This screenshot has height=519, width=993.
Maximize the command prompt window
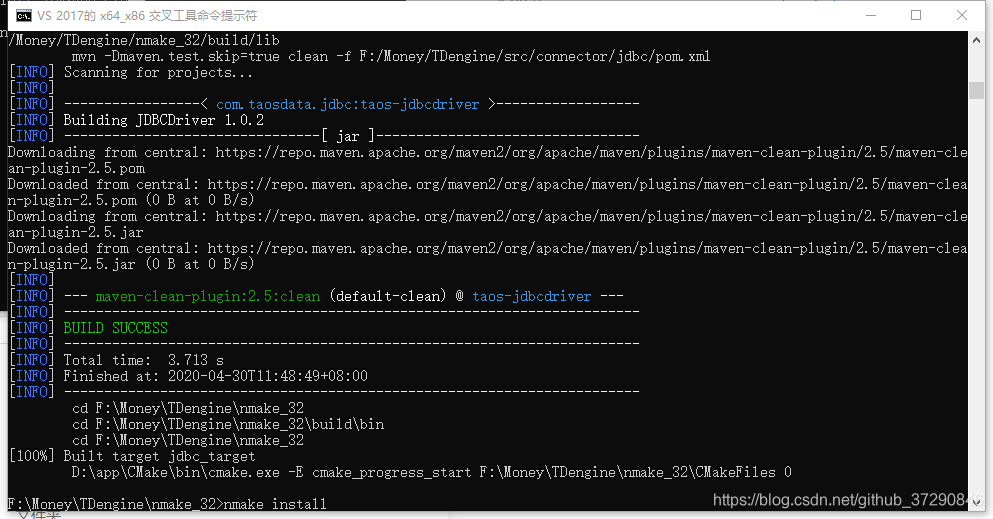click(916, 15)
